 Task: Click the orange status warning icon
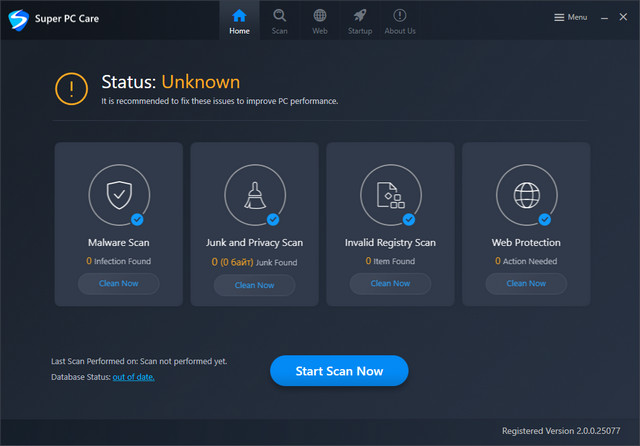[71, 89]
